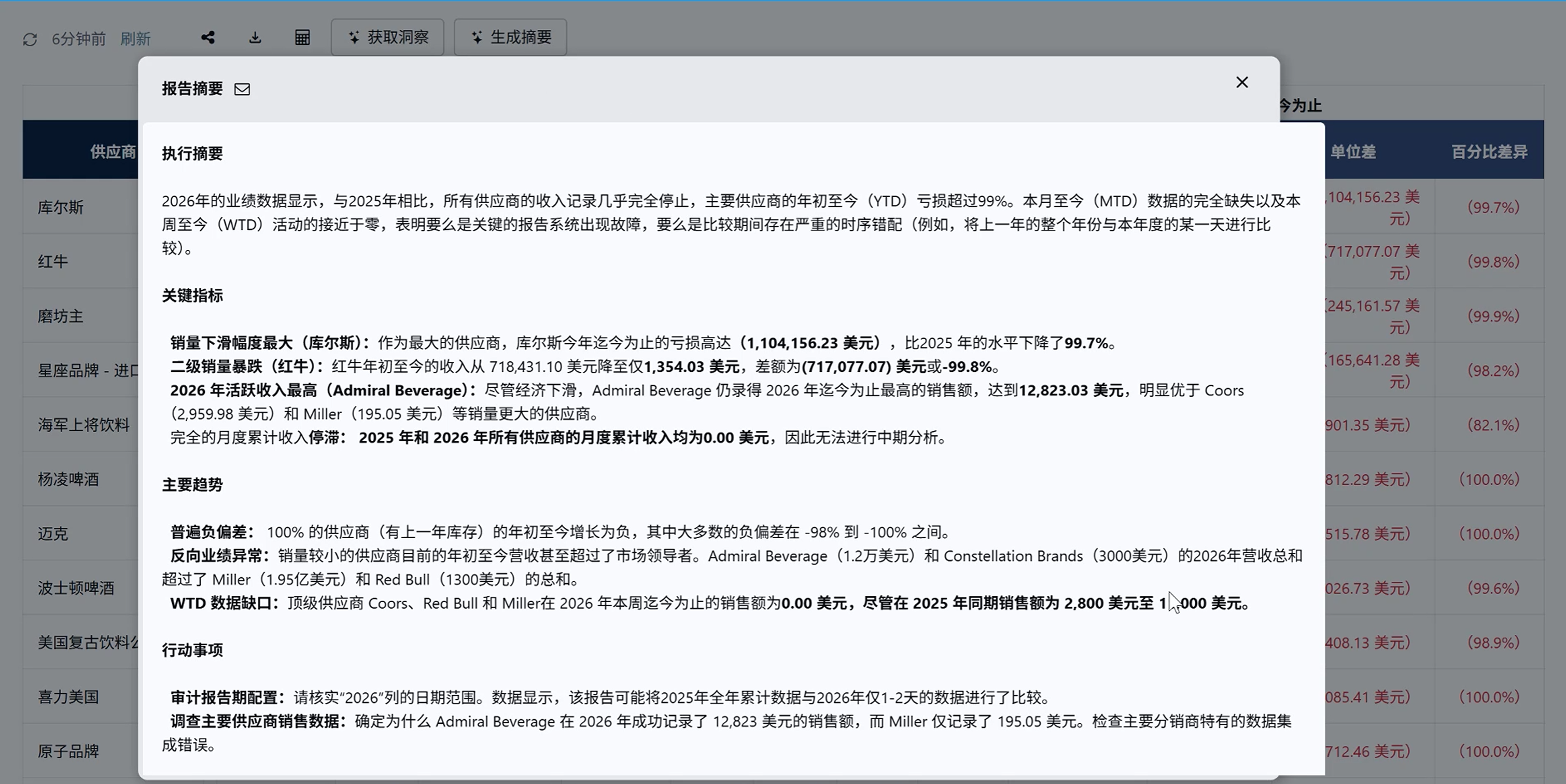This screenshot has width=1566, height=784.
Task: Click the 反向业绩异常 bold label
Action: [220, 555]
